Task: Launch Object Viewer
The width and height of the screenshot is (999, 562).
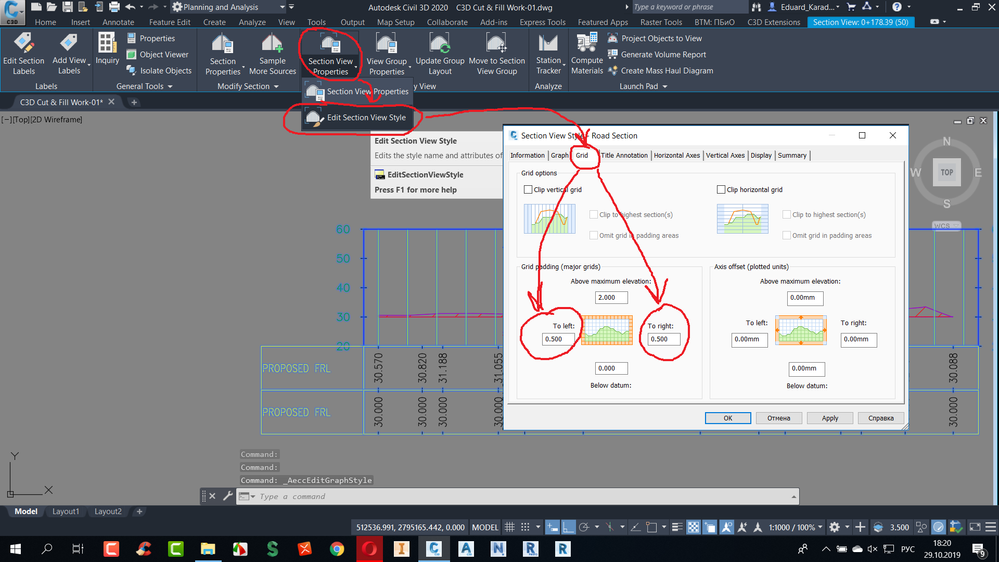Action: (157, 55)
